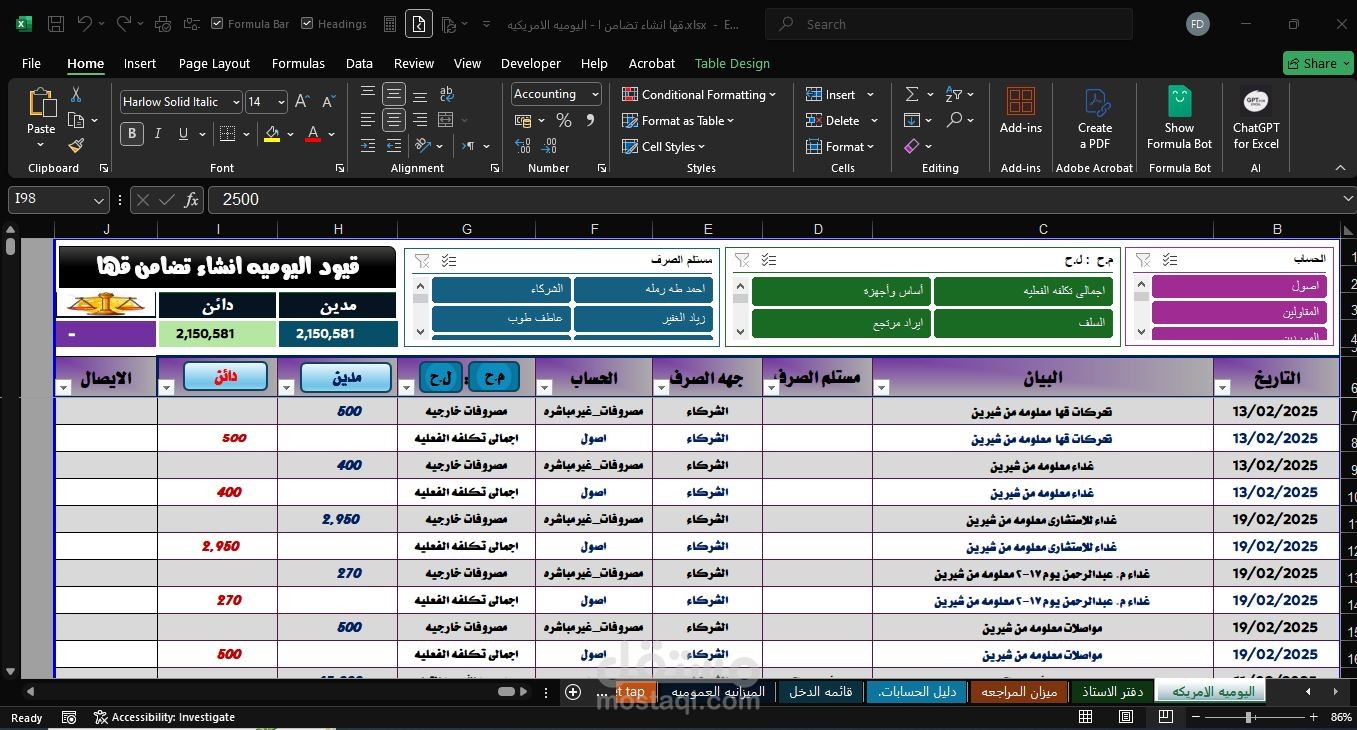Click the Add-ins grid icon

(1021, 101)
